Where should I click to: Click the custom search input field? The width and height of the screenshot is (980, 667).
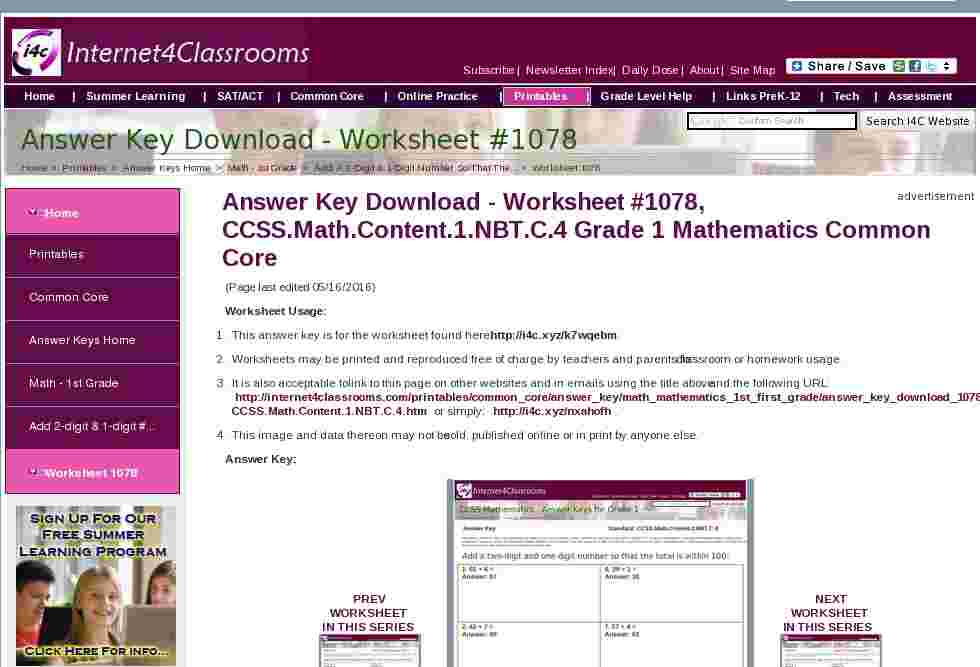[771, 120]
